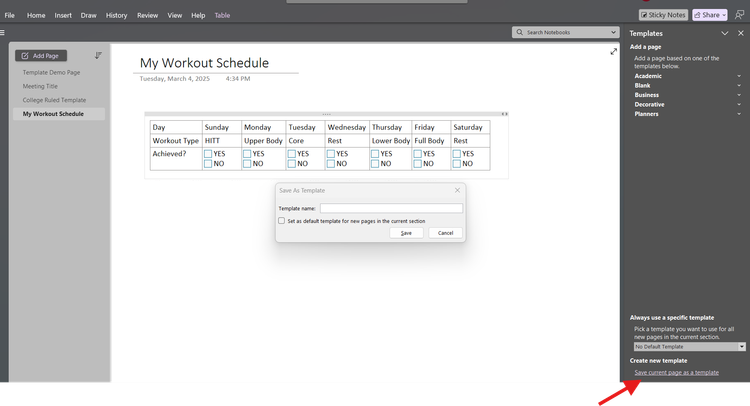Screen dimensions: 750x406
Task: Expand page to full view icon
Action: coord(613,52)
